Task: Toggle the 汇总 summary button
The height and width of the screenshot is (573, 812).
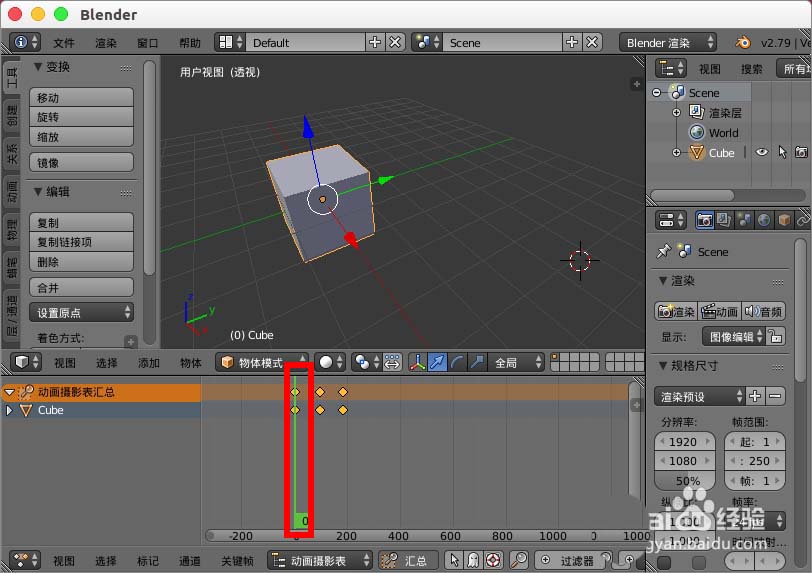Action: (409, 560)
